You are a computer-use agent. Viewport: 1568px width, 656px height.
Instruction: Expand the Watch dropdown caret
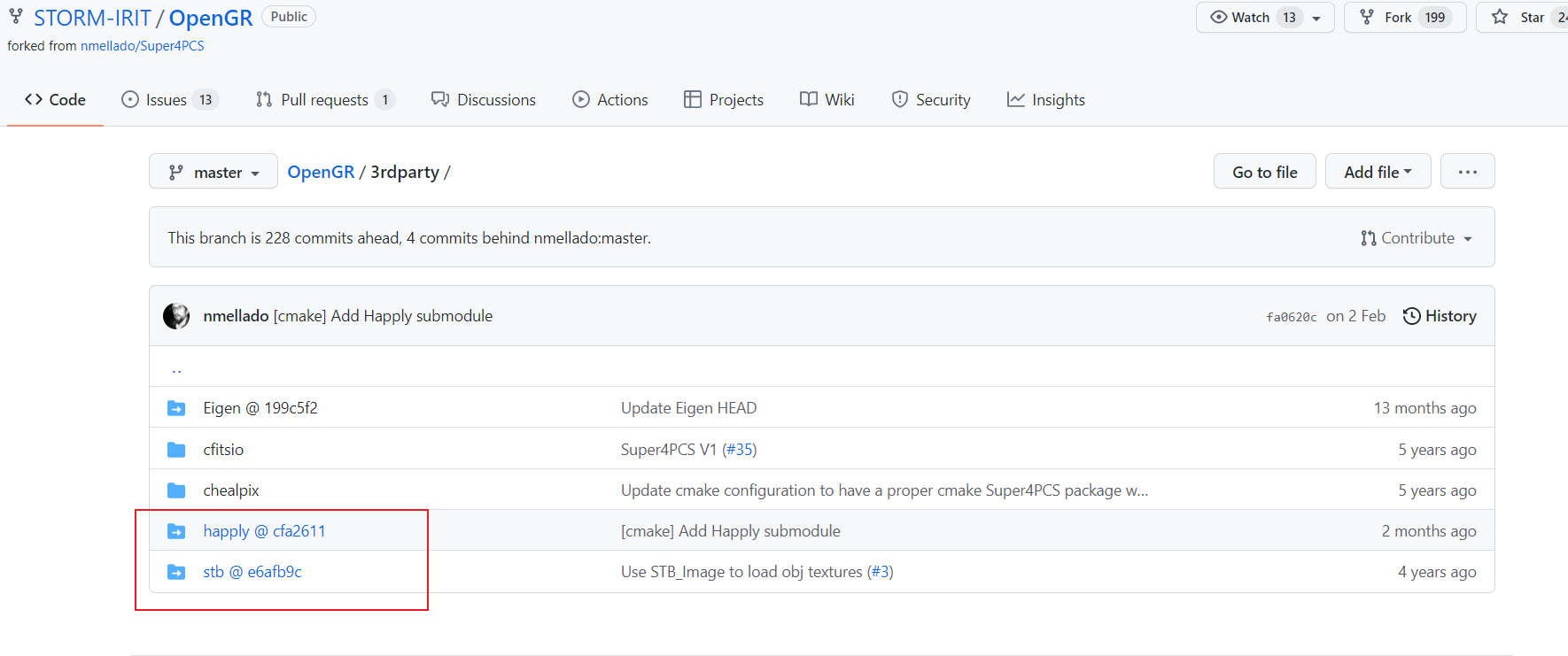[1317, 18]
